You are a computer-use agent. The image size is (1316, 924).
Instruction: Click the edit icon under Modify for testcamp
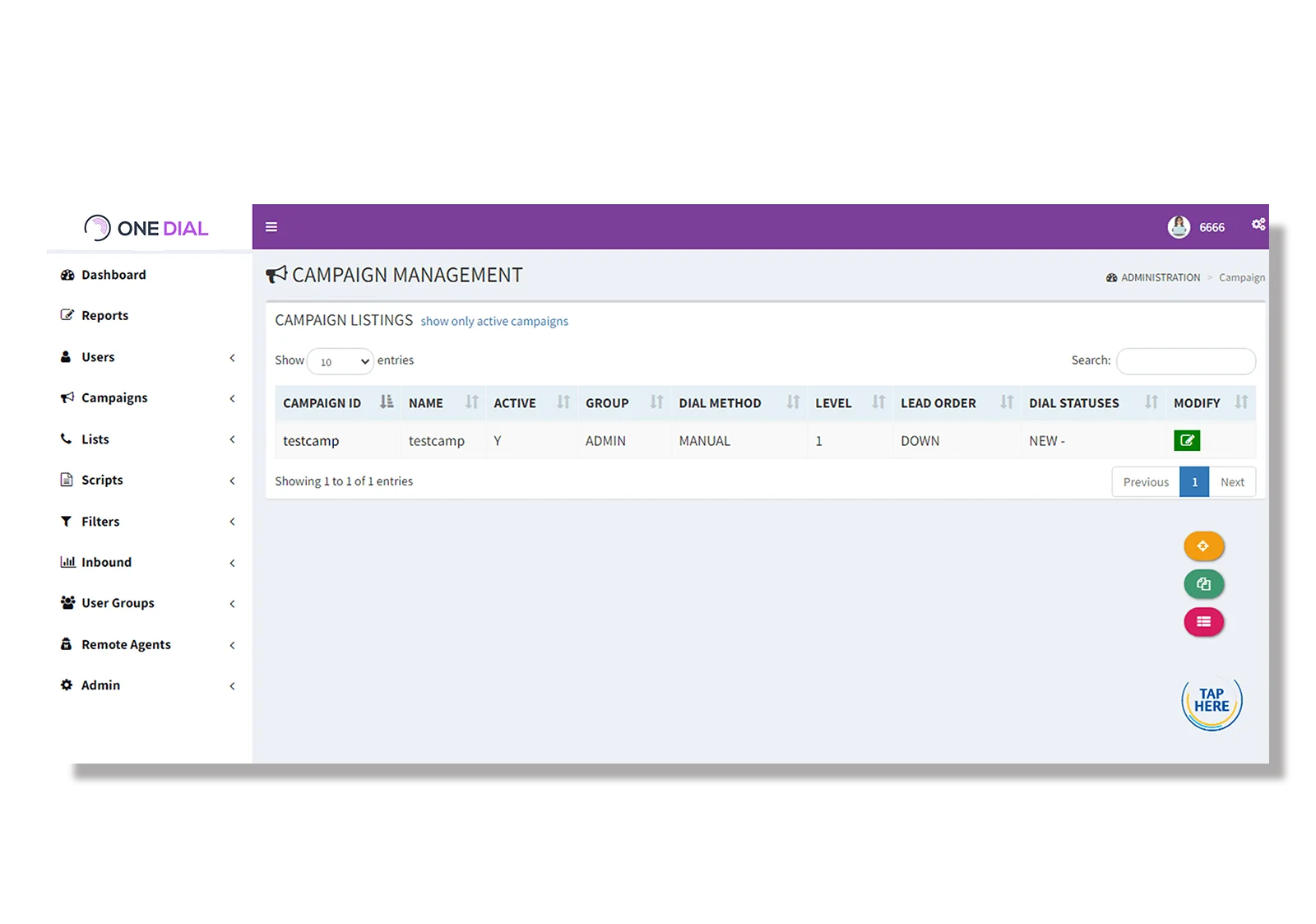pos(1187,440)
